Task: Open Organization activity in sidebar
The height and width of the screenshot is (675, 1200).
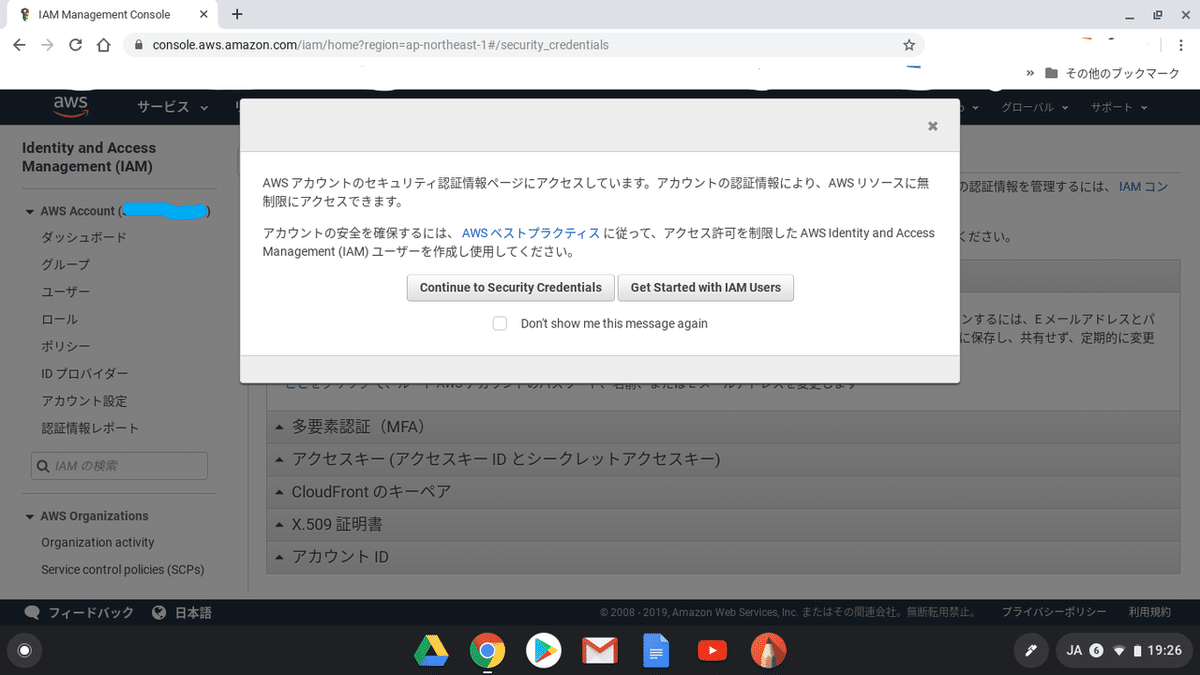Action: tap(98, 542)
